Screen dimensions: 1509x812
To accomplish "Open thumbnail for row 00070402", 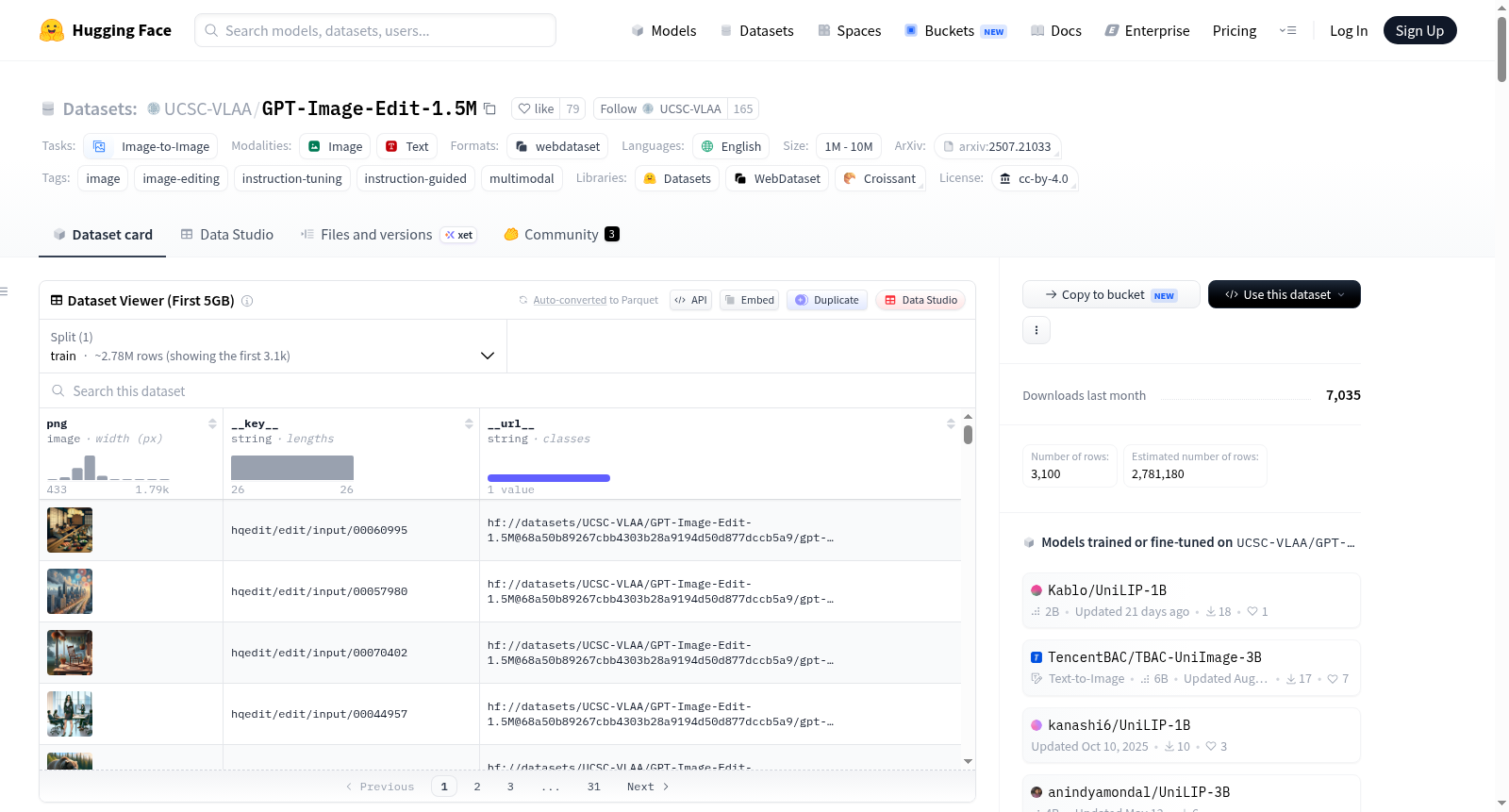I will point(70,653).
